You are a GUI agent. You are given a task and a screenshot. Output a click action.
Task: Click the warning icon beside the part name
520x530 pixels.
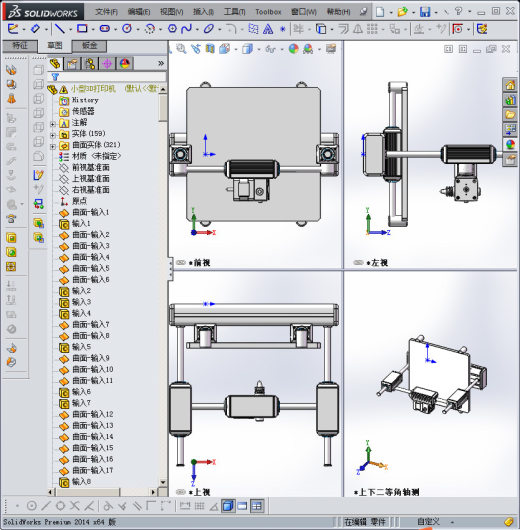(64, 90)
